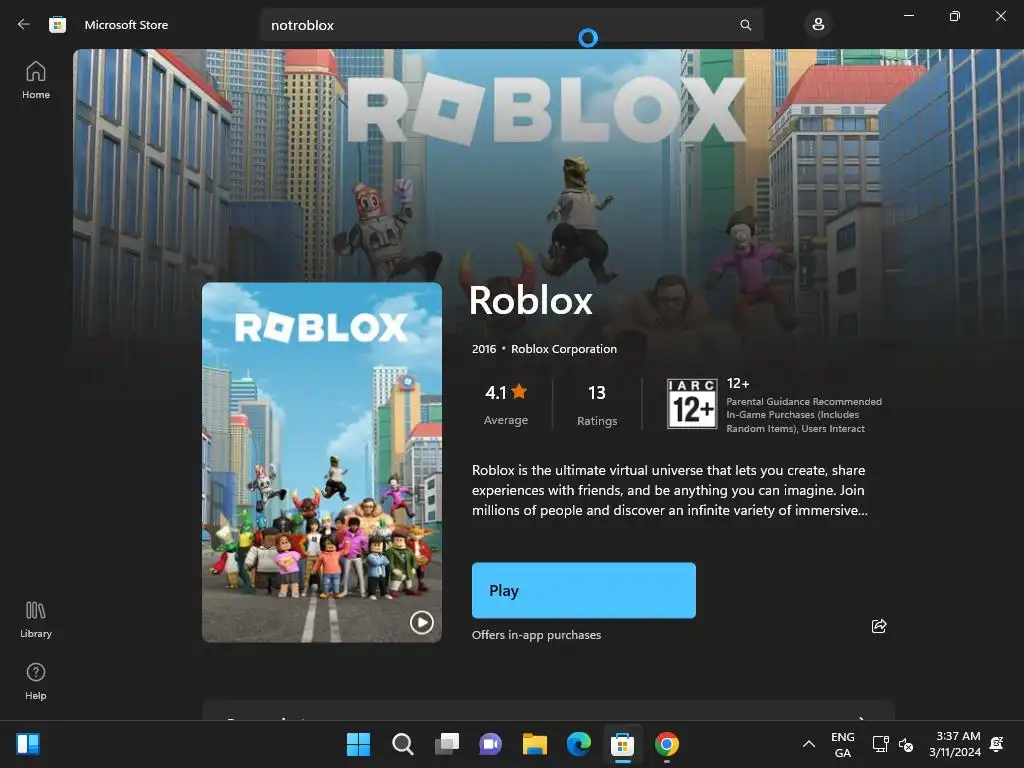The image size is (1024, 768).
Task: Click 'Offers in-app purchases' text
Action: click(536, 635)
